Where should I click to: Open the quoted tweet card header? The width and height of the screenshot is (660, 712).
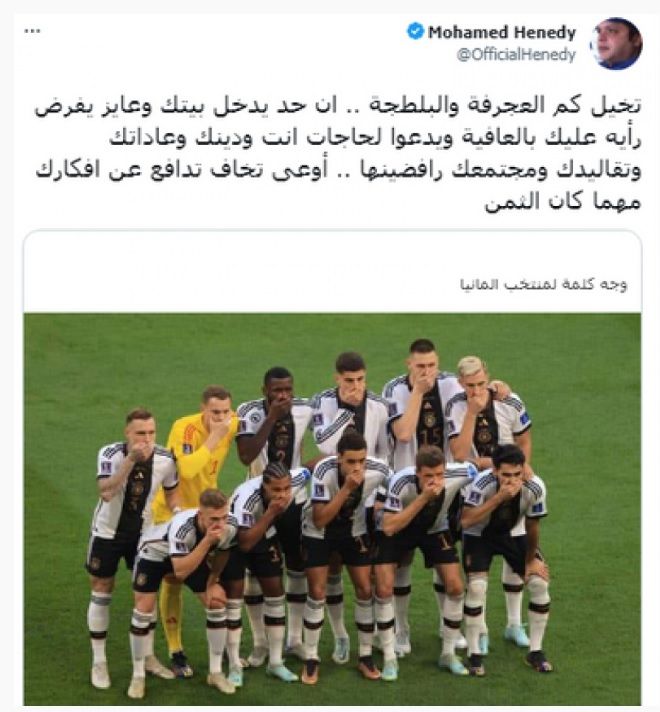(332, 272)
